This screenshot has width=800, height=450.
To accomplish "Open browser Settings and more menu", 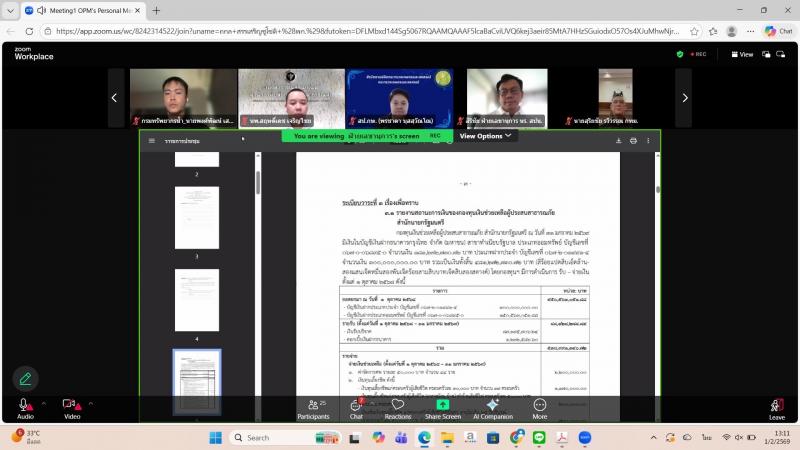I will coord(750,31).
